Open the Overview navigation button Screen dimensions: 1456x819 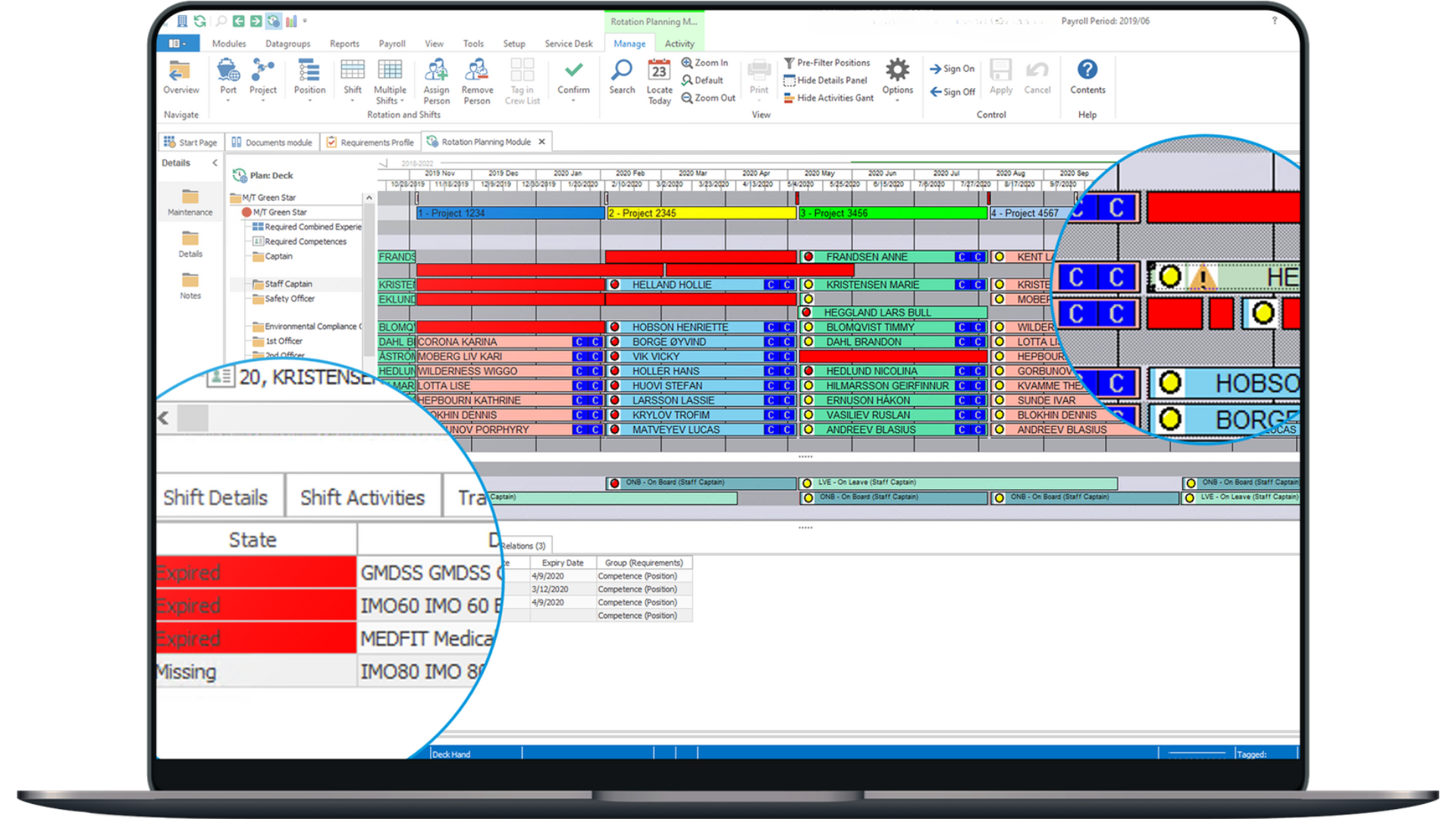click(x=180, y=77)
